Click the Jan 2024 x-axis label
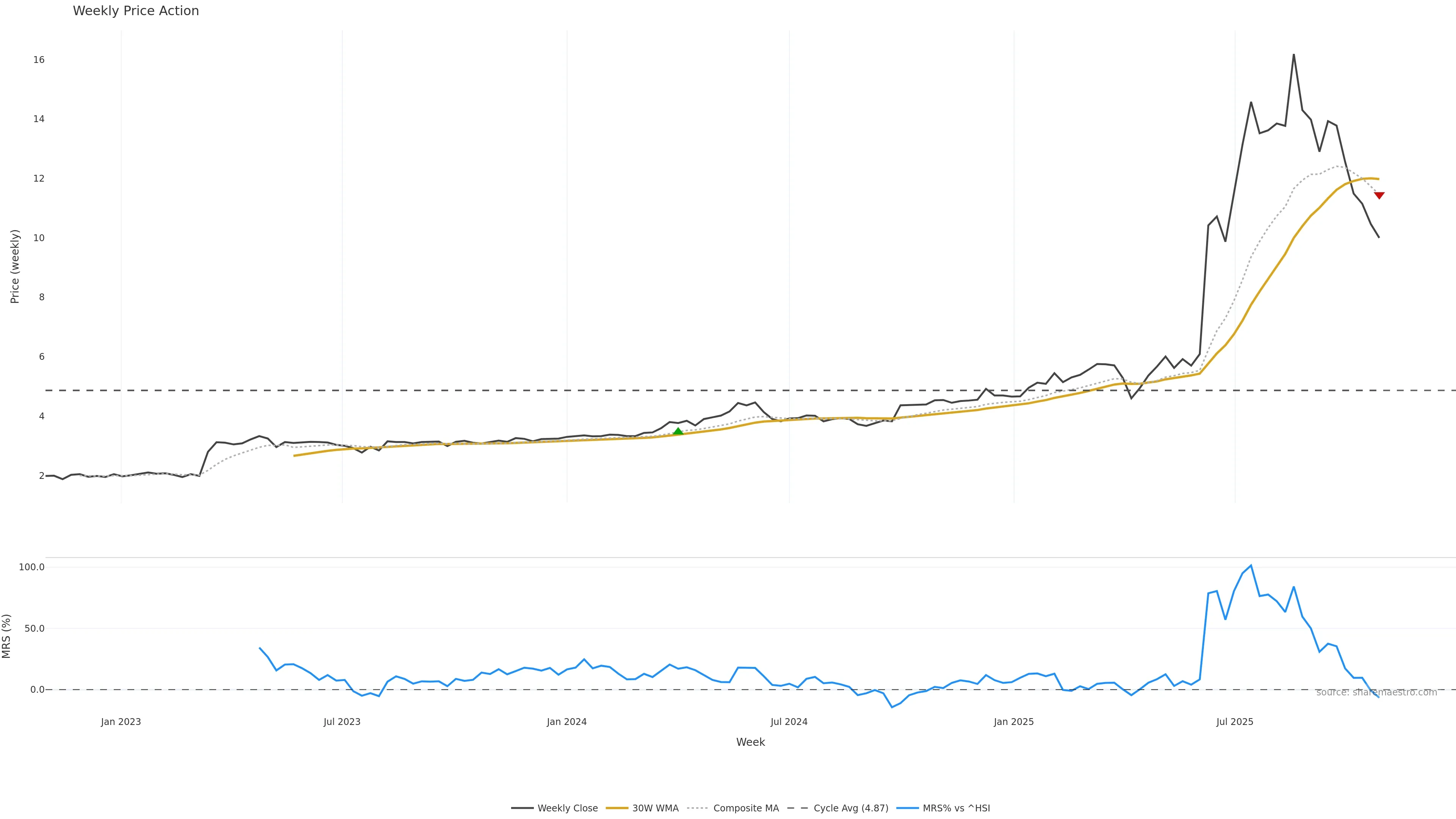Screen dimensions: 1456x819 (x=567, y=722)
